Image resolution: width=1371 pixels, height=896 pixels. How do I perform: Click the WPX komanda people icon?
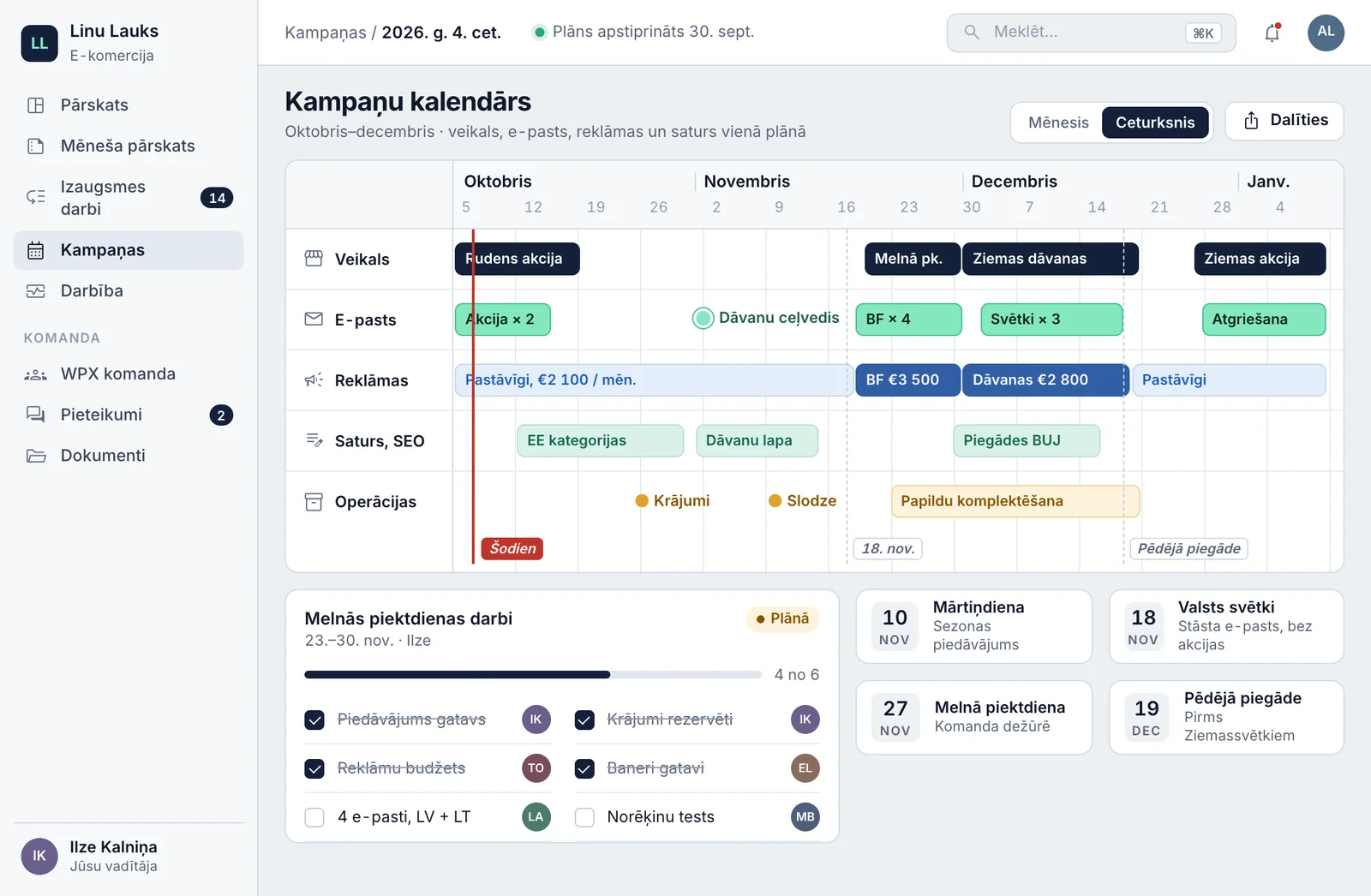pyautogui.click(x=36, y=374)
